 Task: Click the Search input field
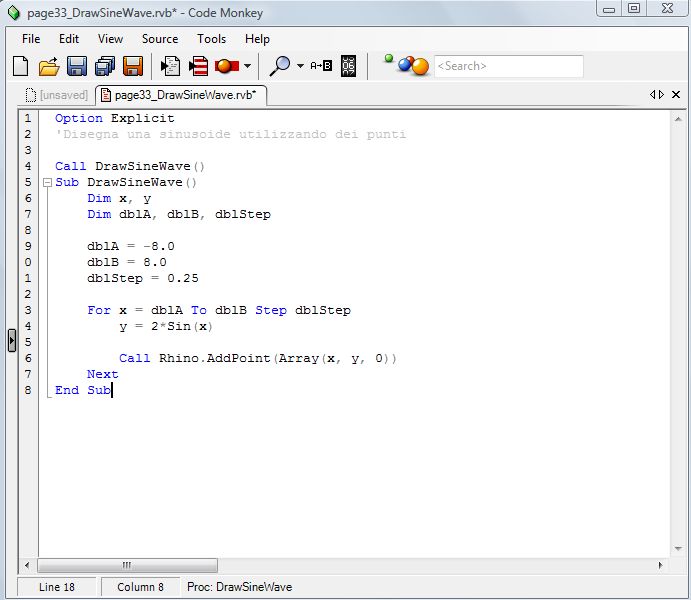click(x=509, y=66)
